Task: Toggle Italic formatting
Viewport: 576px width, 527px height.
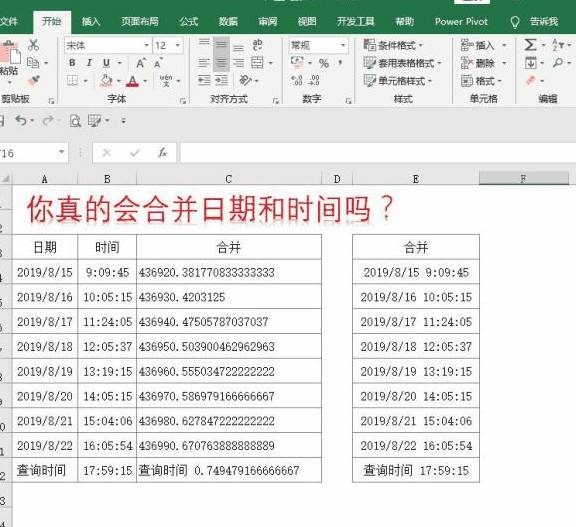Action: point(89,63)
